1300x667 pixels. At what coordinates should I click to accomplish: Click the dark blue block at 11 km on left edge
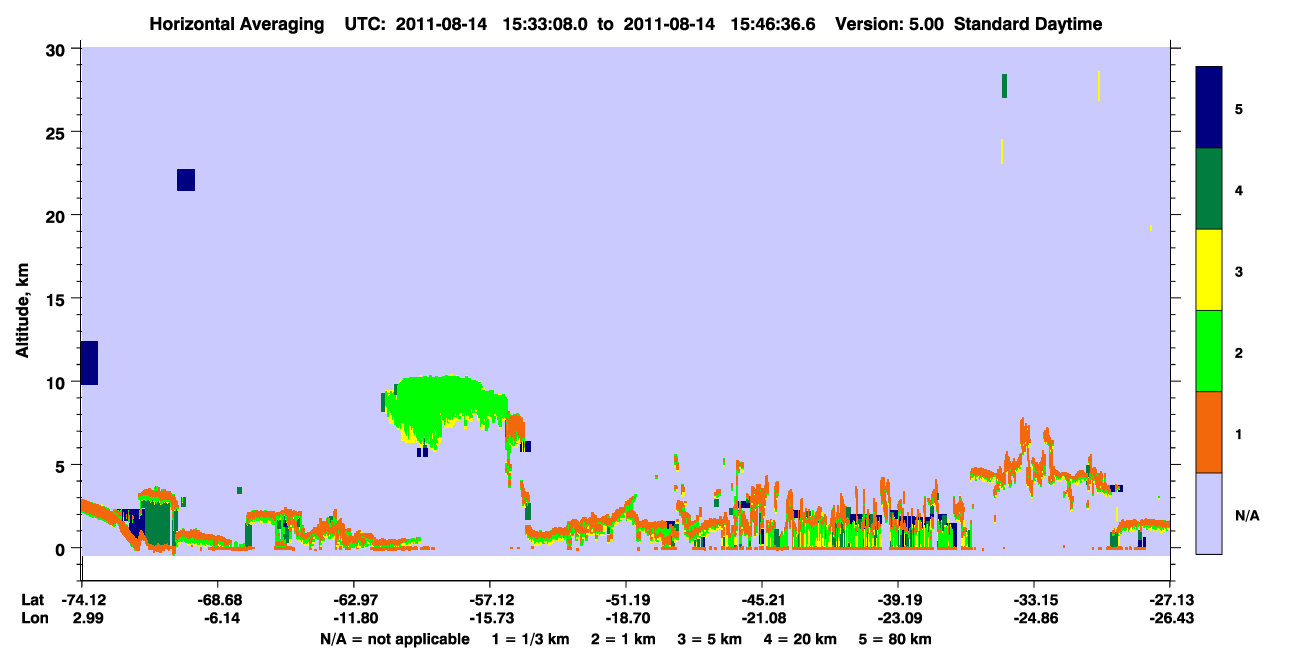[x=89, y=363]
